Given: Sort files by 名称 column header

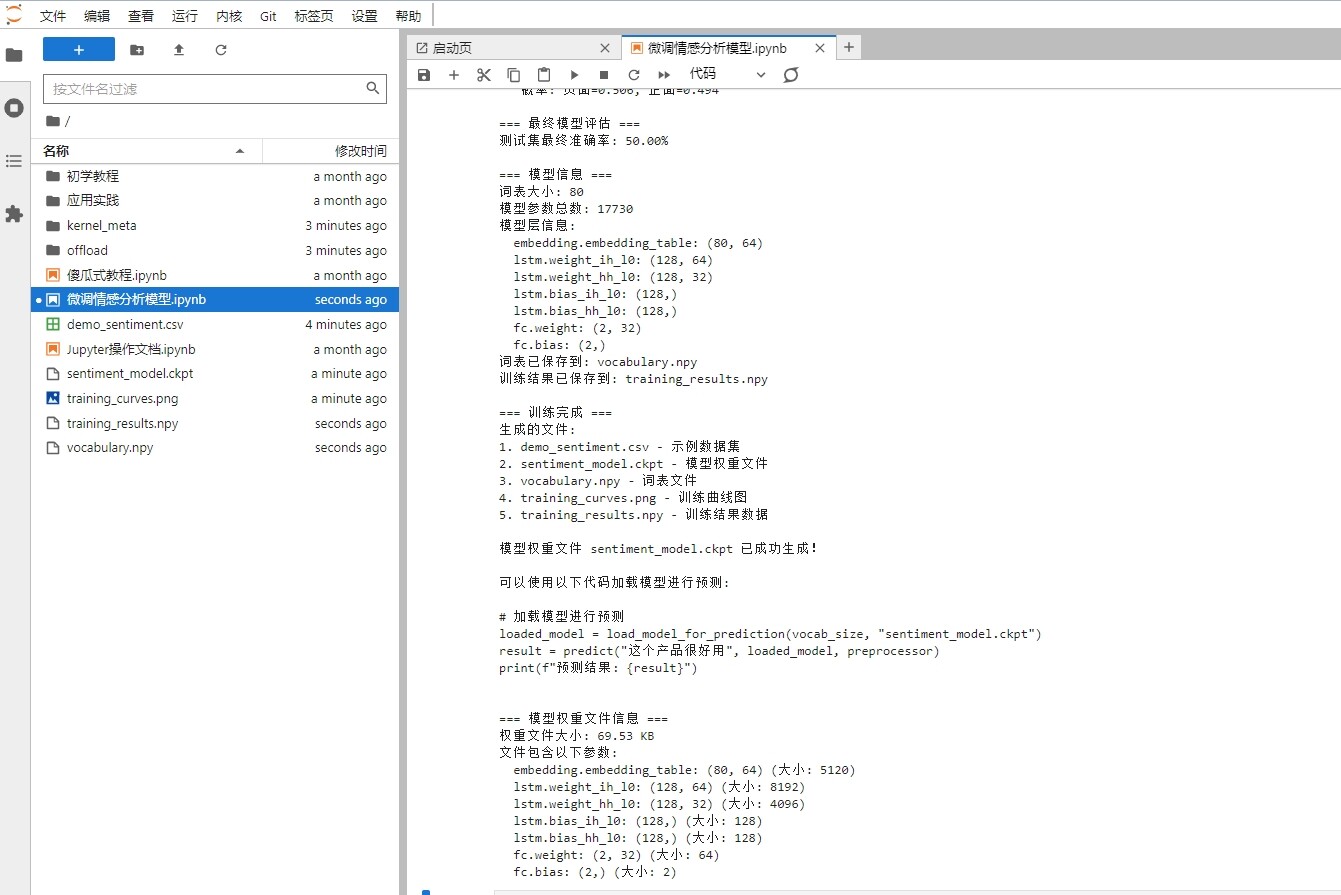Looking at the screenshot, I should (x=57, y=151).
